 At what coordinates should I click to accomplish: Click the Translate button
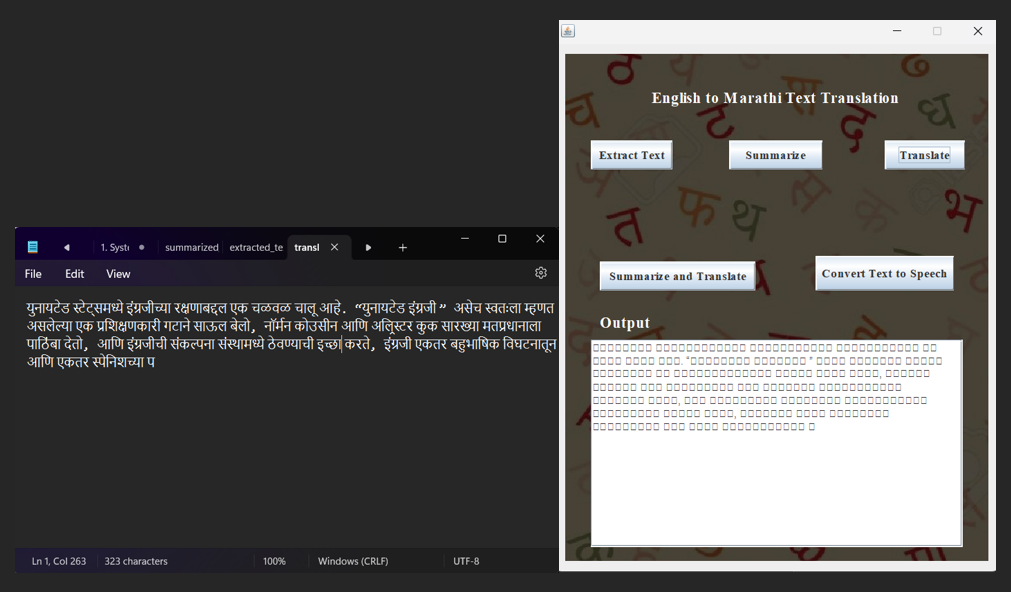(x=924, y=155)
